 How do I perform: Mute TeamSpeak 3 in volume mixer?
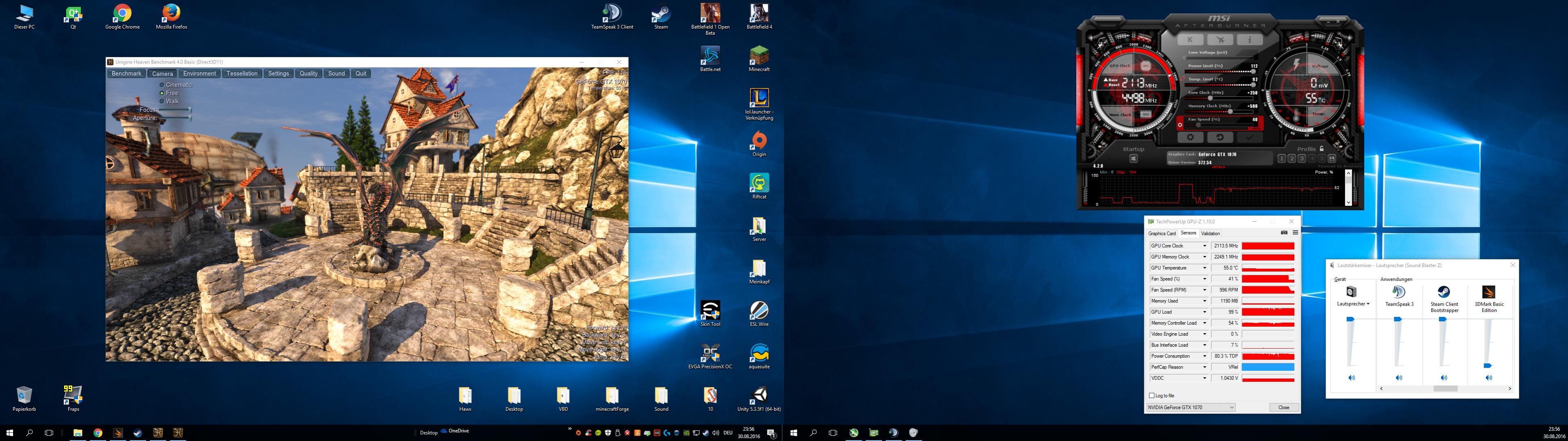pos(1399,378)
